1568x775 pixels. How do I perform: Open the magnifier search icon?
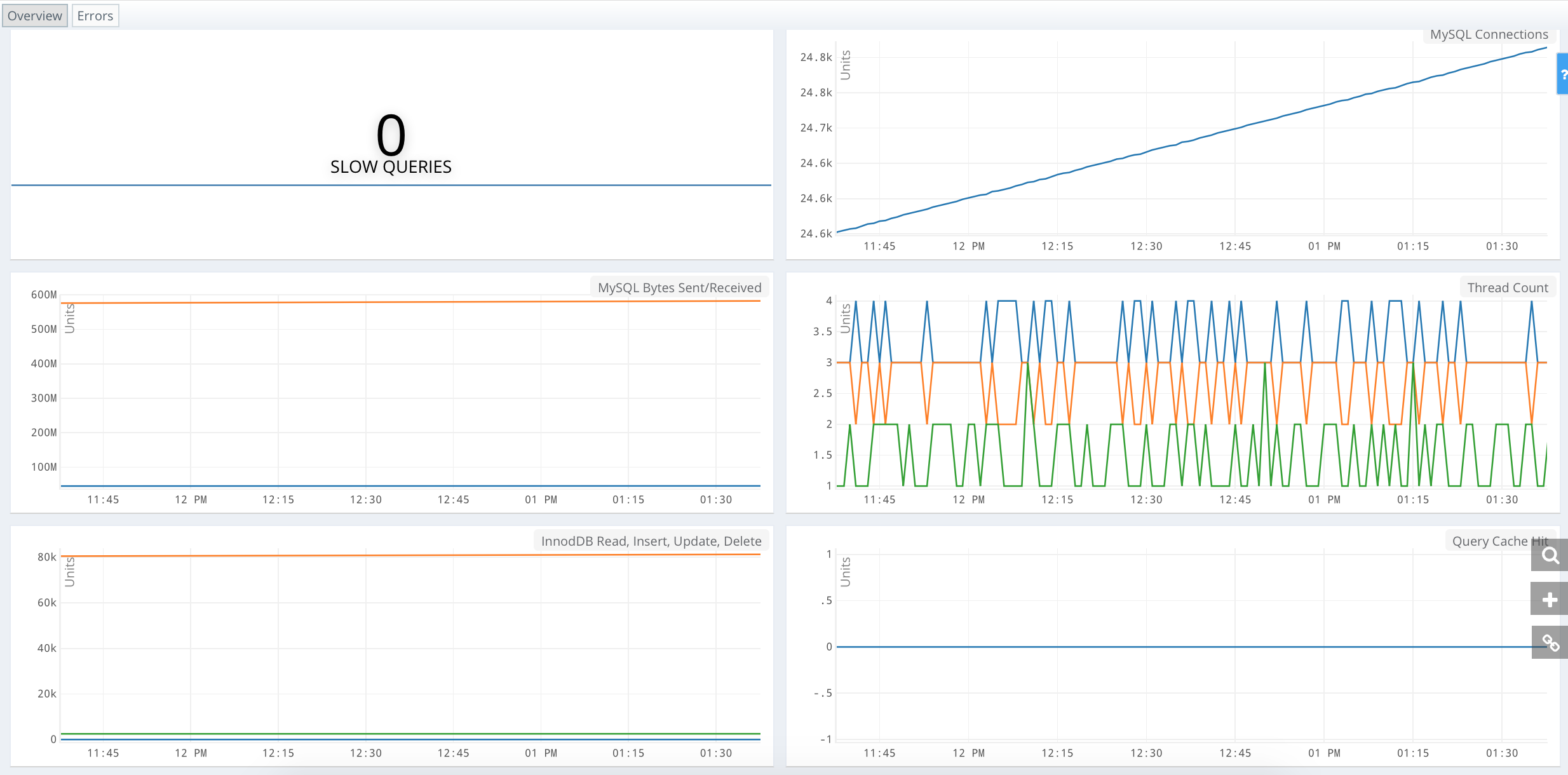(x=1550, y=556)
